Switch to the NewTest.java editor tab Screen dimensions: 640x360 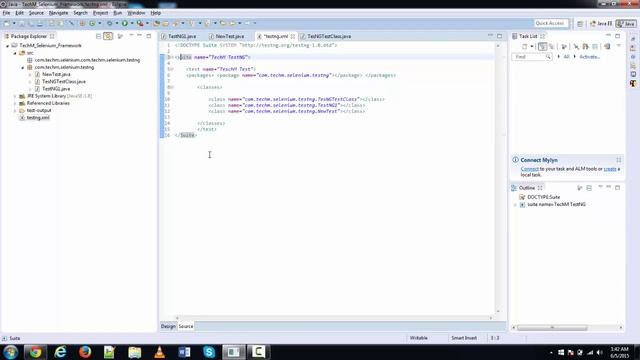pyautogui.click(x=226, y=36)
